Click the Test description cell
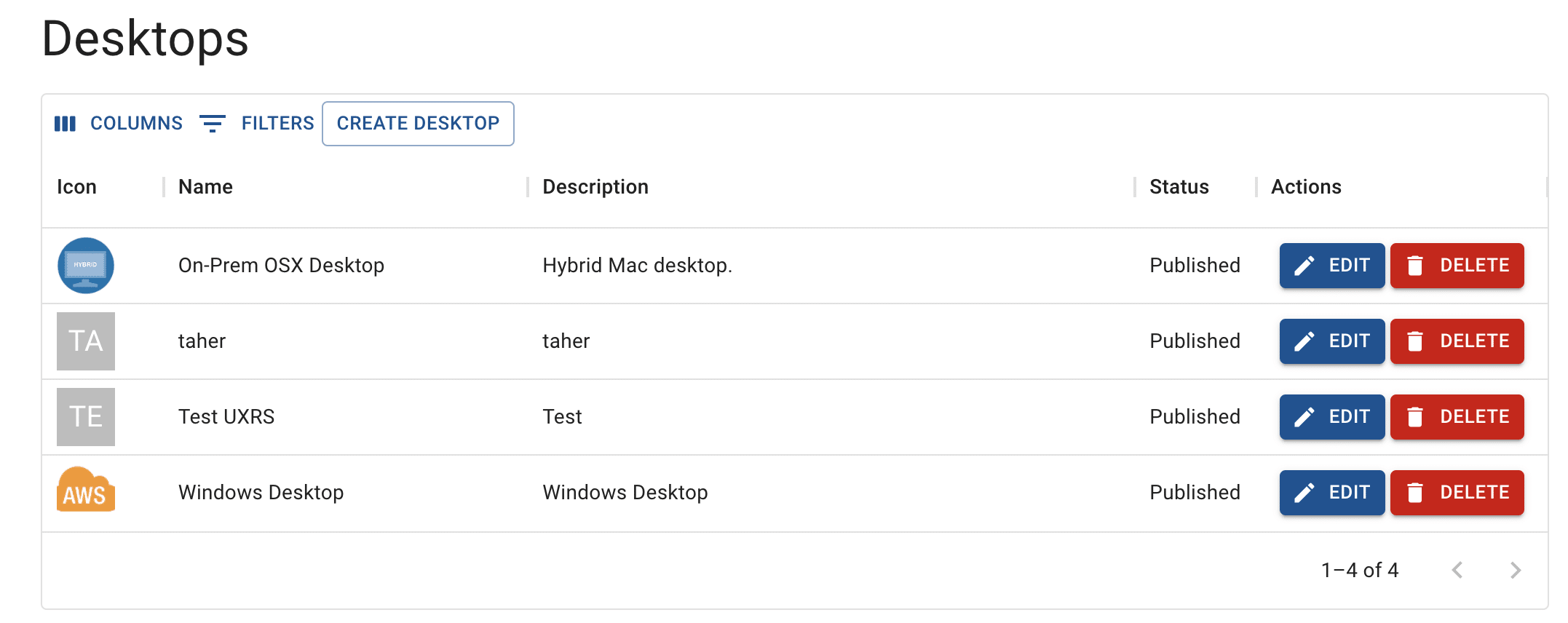 562,417
